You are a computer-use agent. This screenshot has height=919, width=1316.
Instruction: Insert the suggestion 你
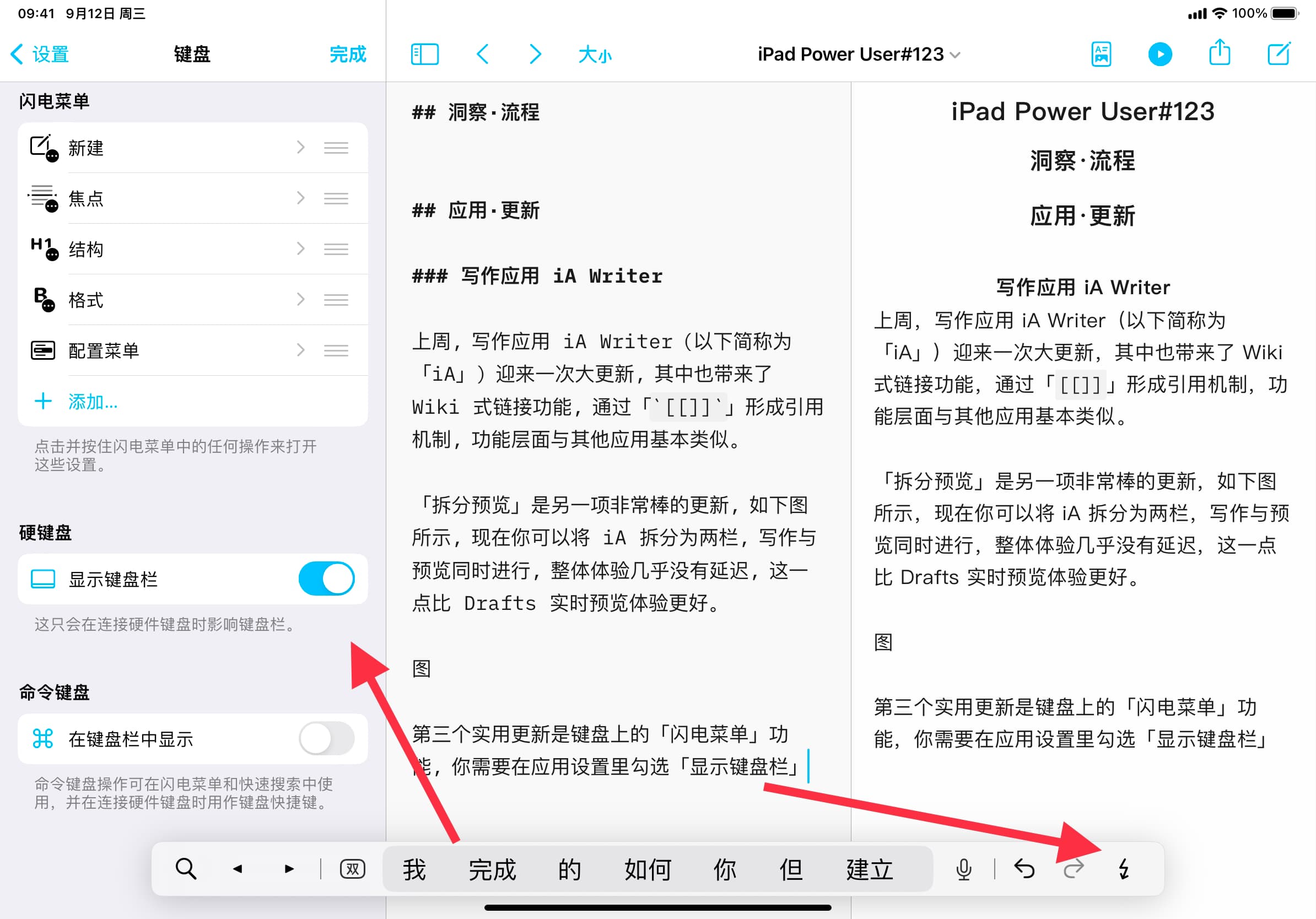pyautogui.click(x=725, y=869)
